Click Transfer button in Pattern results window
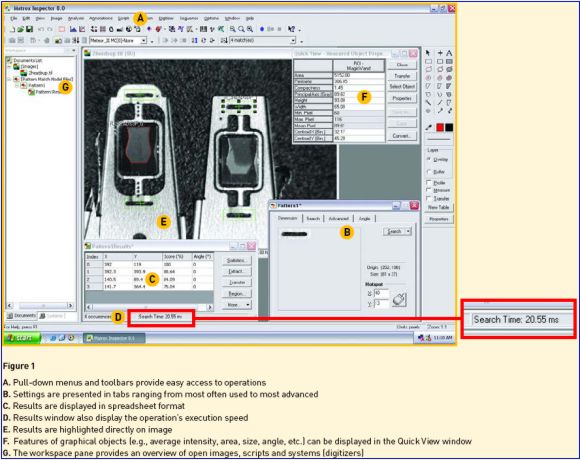580x460 pixels. pyautogui.click(x=237, y=283)
